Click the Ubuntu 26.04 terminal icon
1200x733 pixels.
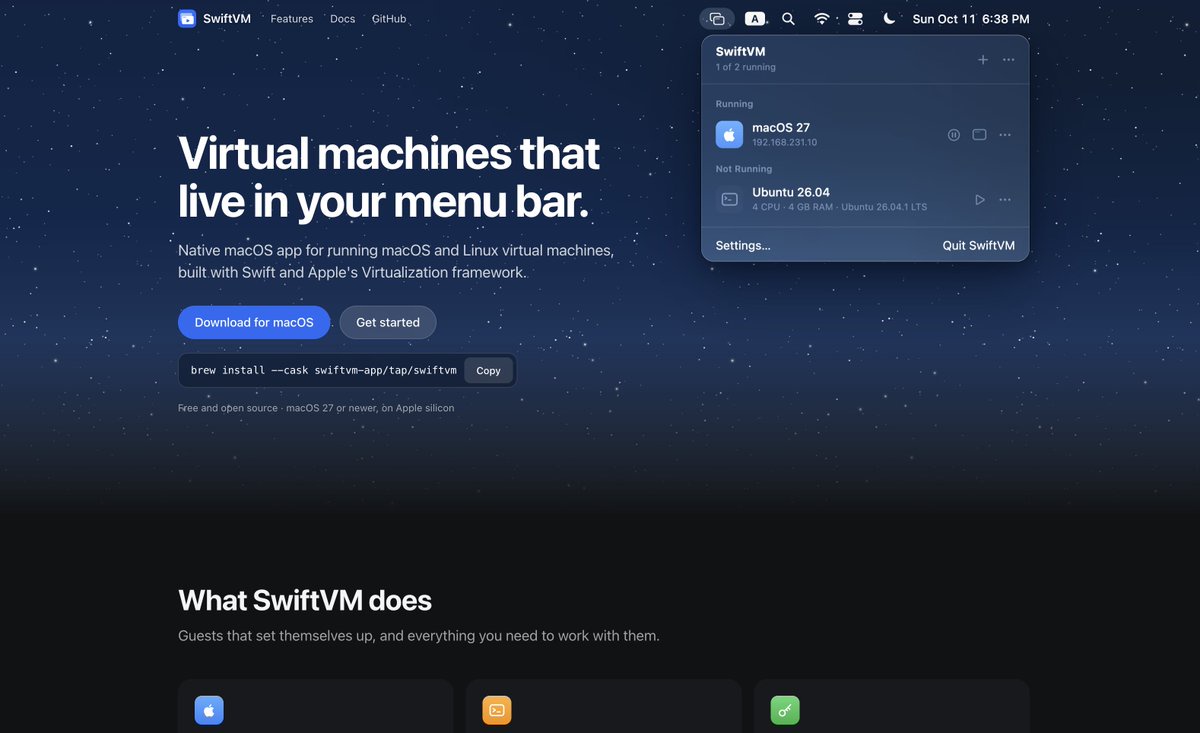pos(730,199)
